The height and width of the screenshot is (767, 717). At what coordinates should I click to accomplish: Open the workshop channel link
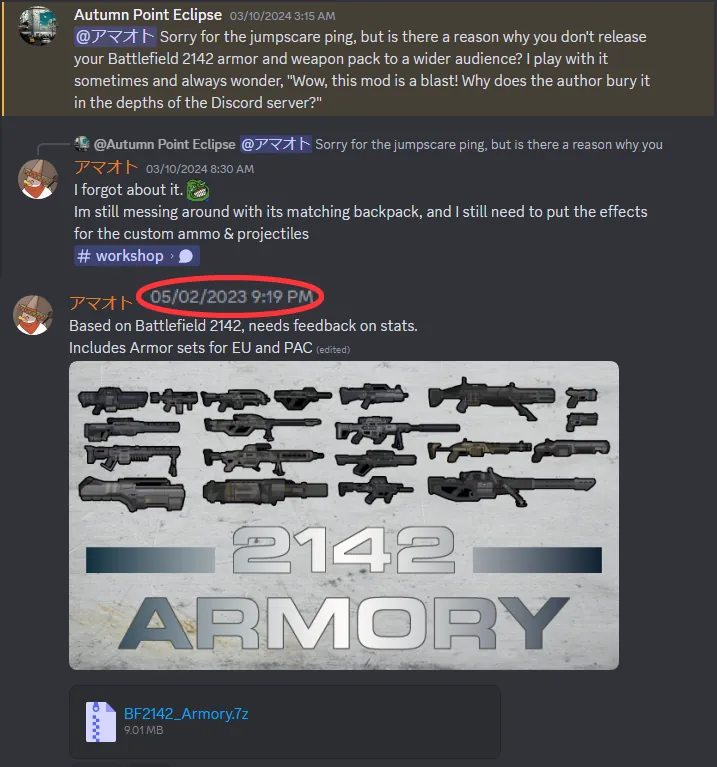pyautogui.click(x=129, y=256)
